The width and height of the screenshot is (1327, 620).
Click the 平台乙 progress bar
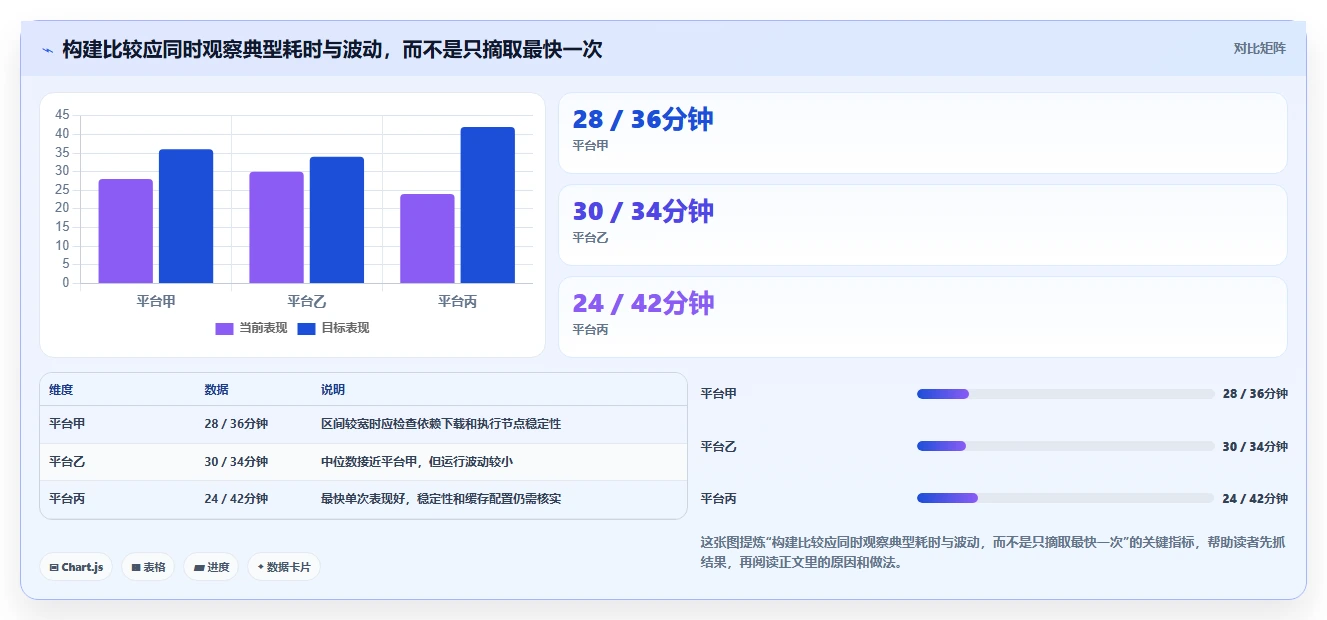tap(1065, 446)
